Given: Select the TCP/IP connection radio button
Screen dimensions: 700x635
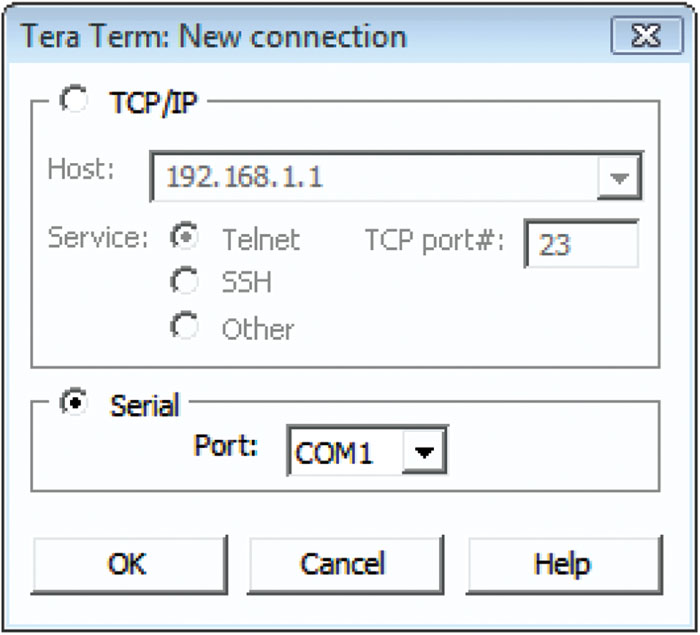Looking at the screenshot, I should click(x=74, y=99).
